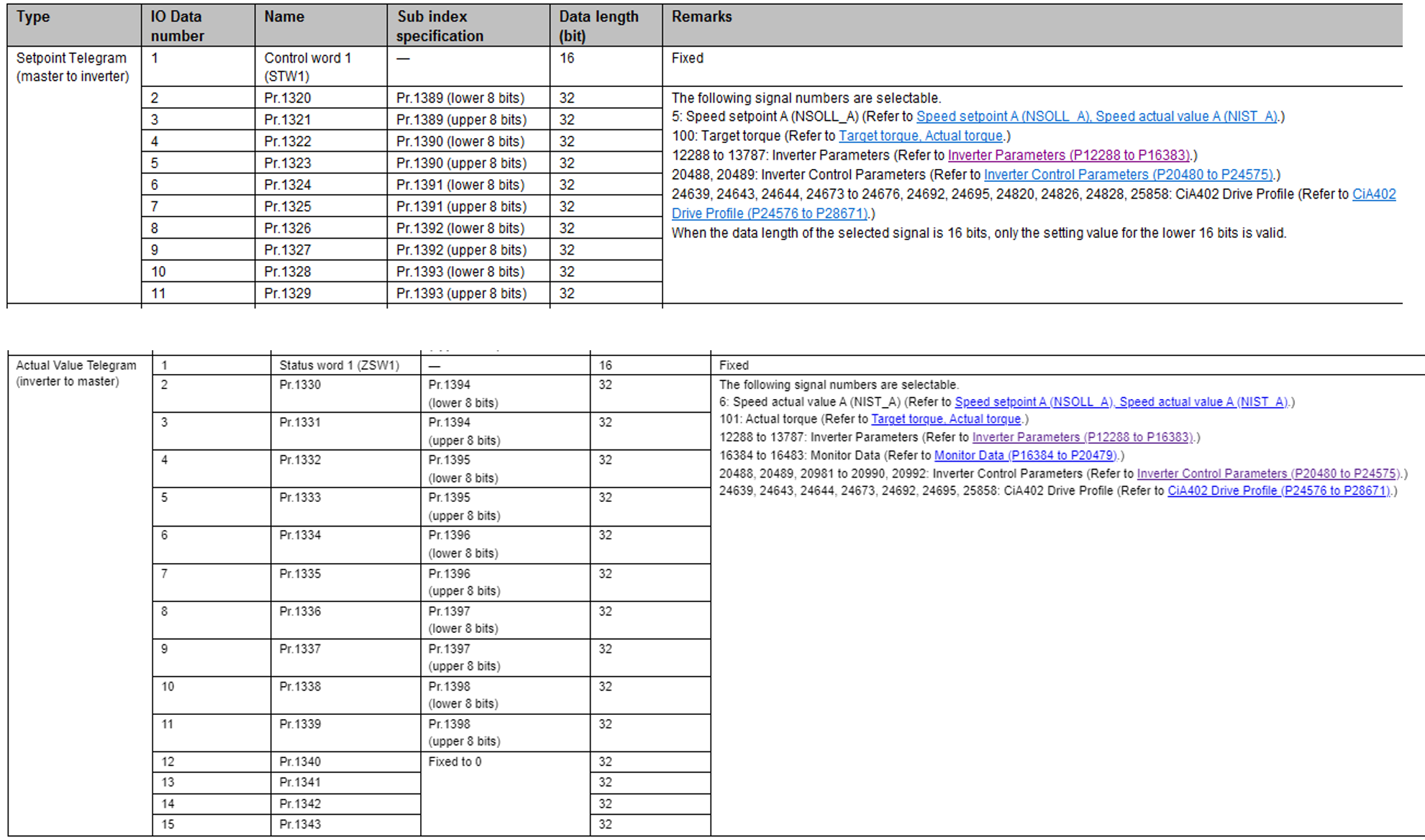Select the Pr.1328 name cell
The height and width of the screenshot is (840, 1425).
(321, 271)
